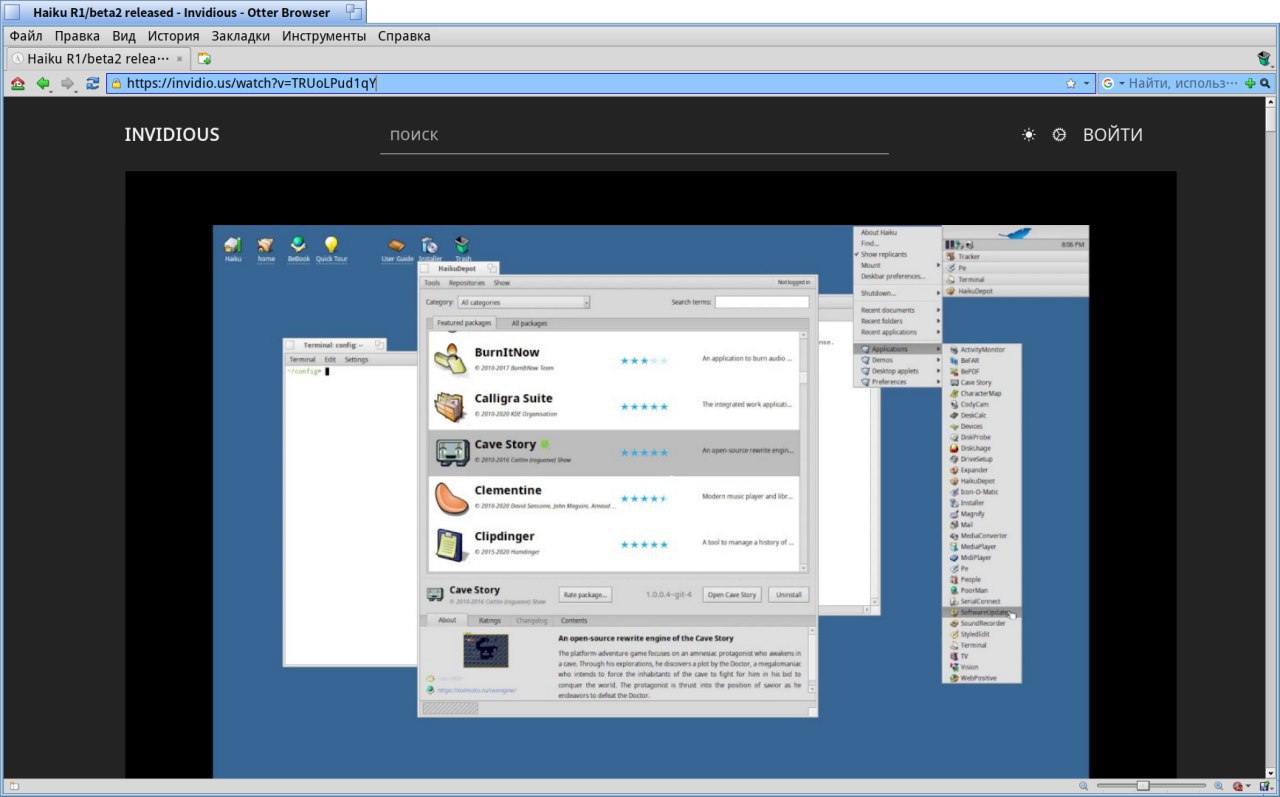Viewport: 1280px width, 797px height.
Task: Open the Вид menu
Action: click(x=124, y=36)
